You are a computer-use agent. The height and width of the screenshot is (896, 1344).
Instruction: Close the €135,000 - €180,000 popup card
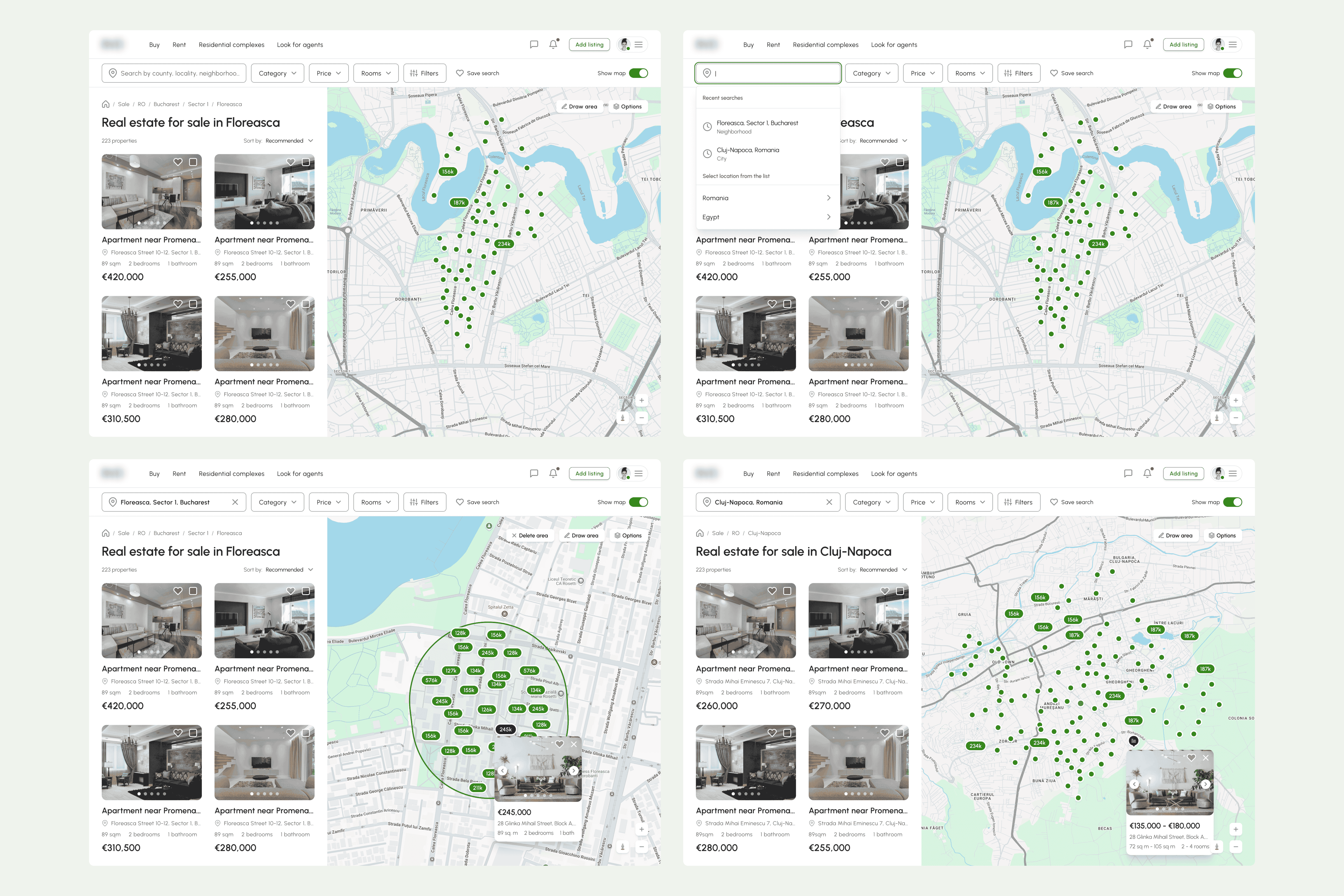[1206, 758]
